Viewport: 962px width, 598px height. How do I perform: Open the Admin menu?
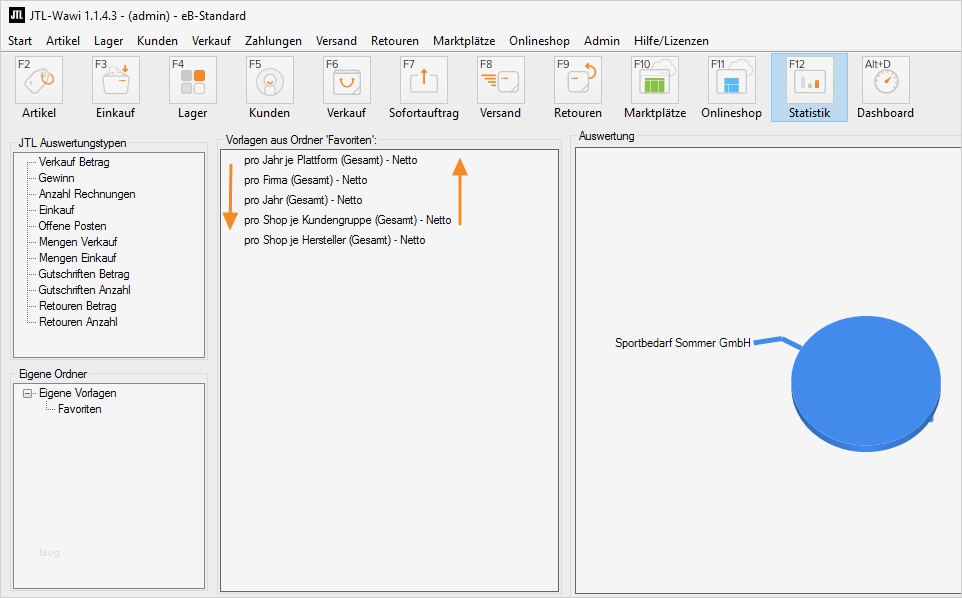[x=601, y=40]
